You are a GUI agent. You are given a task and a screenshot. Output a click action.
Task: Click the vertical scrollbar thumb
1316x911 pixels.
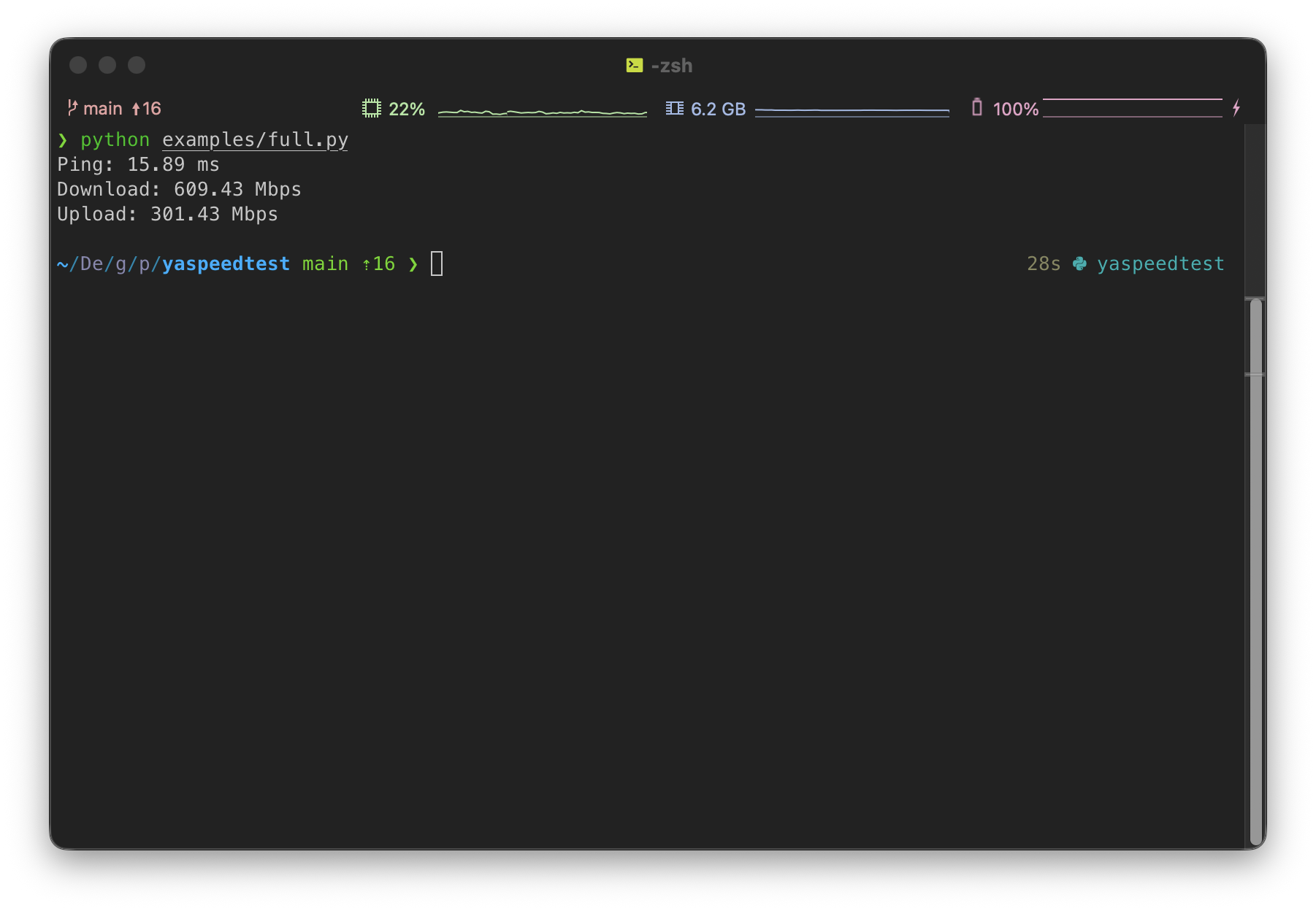1256,571
